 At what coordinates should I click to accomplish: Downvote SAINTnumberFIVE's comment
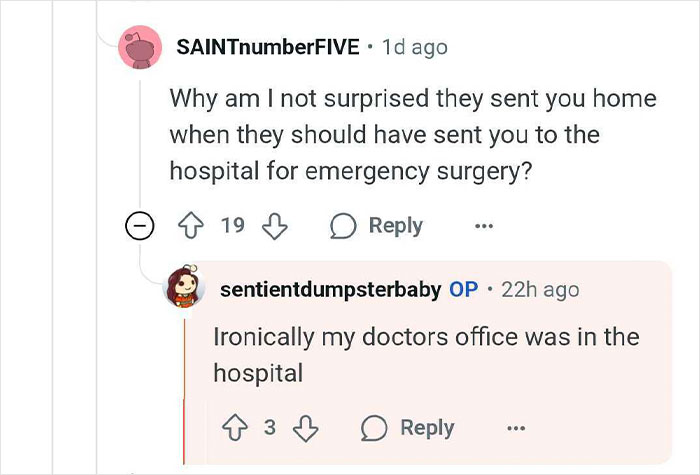coord(272,226)
